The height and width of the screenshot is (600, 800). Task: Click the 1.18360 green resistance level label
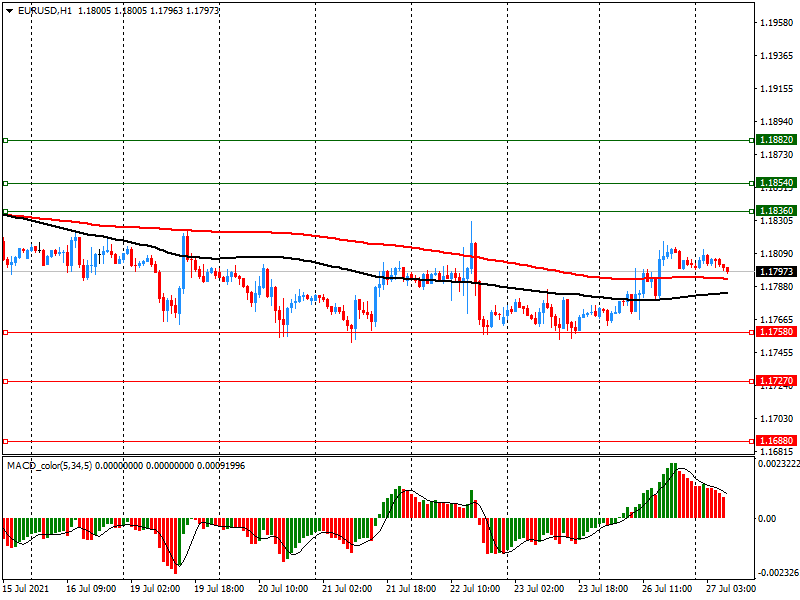point(776,211)
